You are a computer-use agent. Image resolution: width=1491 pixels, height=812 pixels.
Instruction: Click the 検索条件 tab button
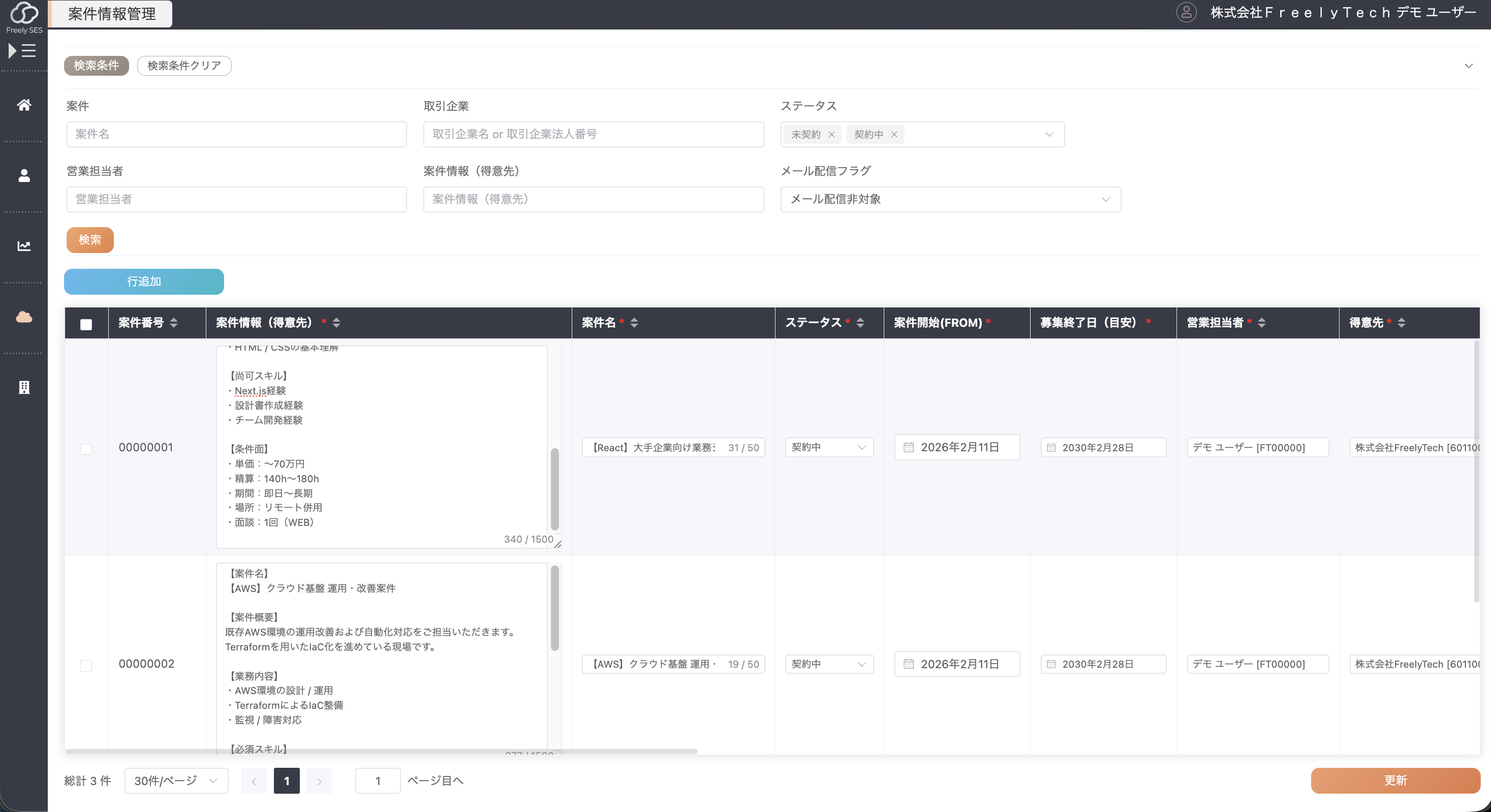[96, 66]
